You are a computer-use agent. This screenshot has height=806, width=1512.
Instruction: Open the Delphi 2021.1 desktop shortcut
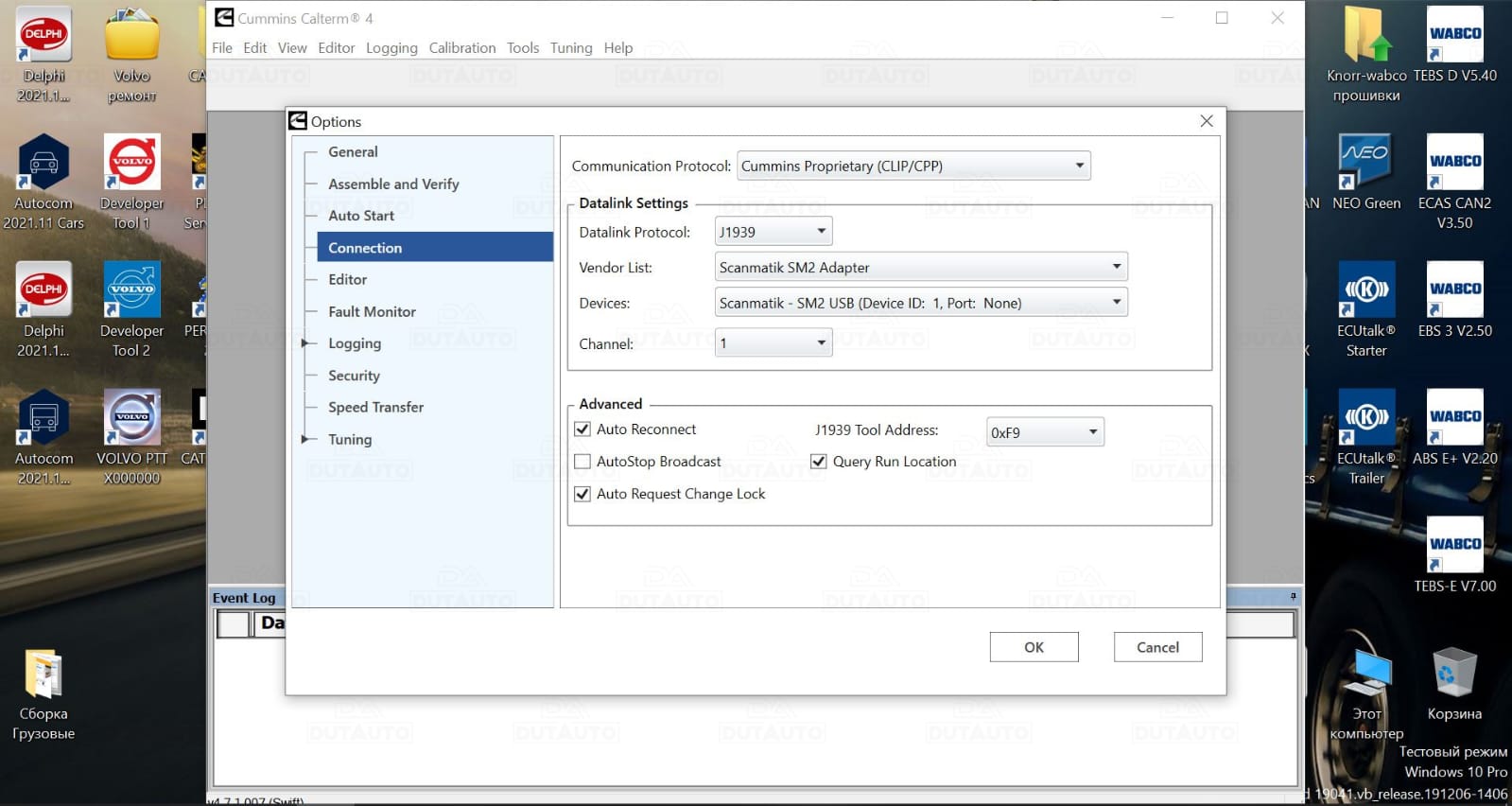point(43,36)
